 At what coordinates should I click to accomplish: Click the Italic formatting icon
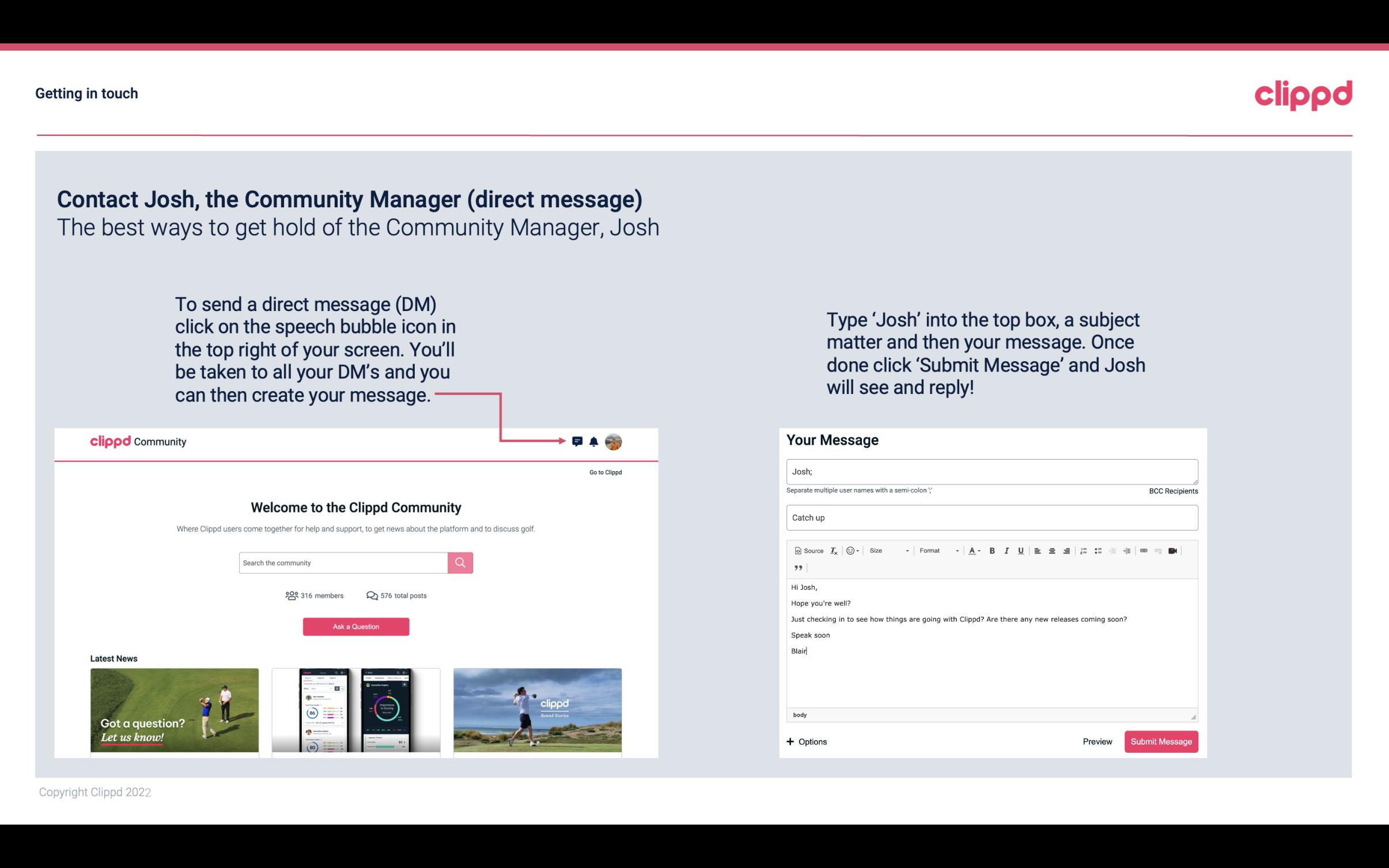click(1007, 550)
